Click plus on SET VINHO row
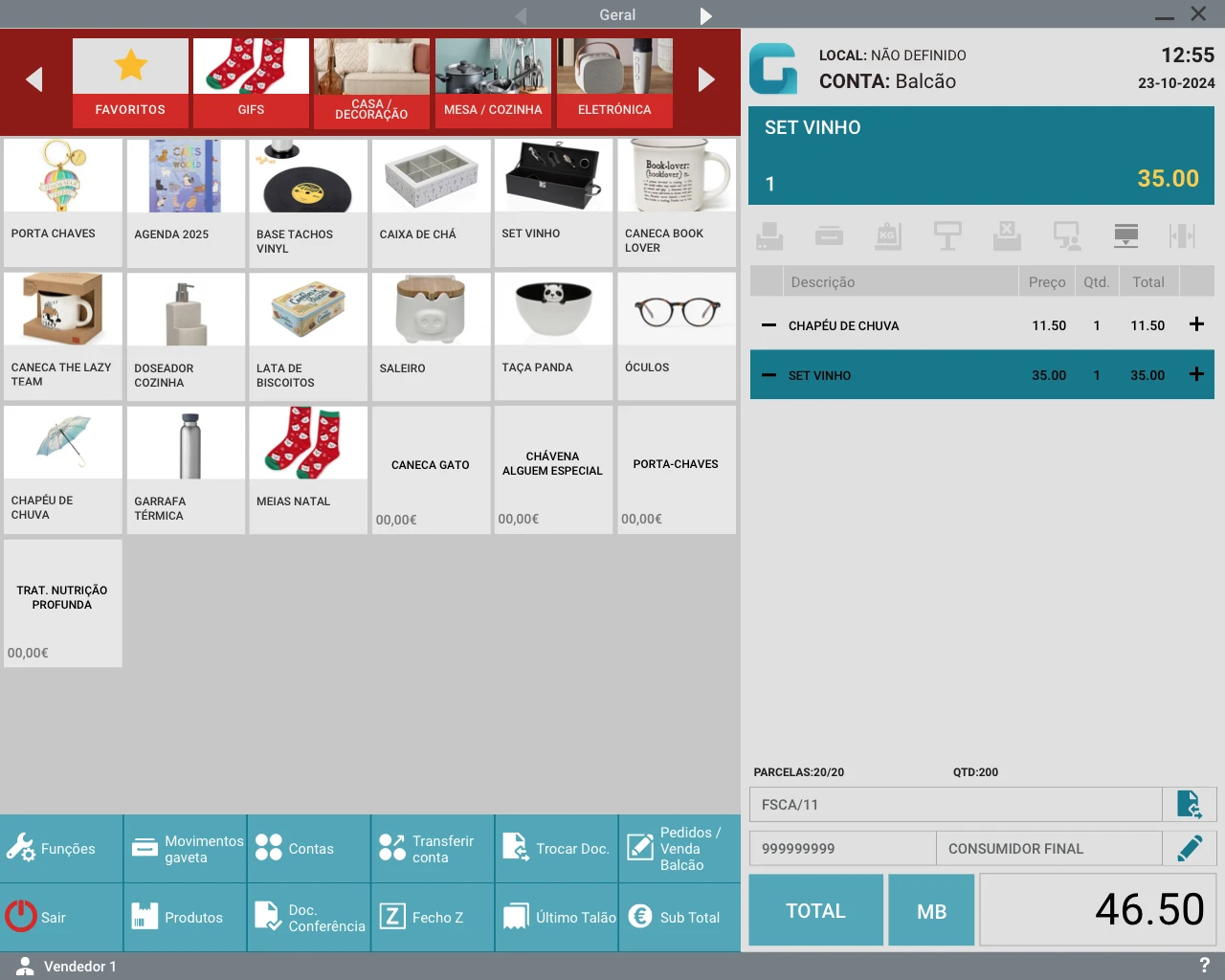The width and height of the screenshot is (1225, 980). tap(1196, 374)
